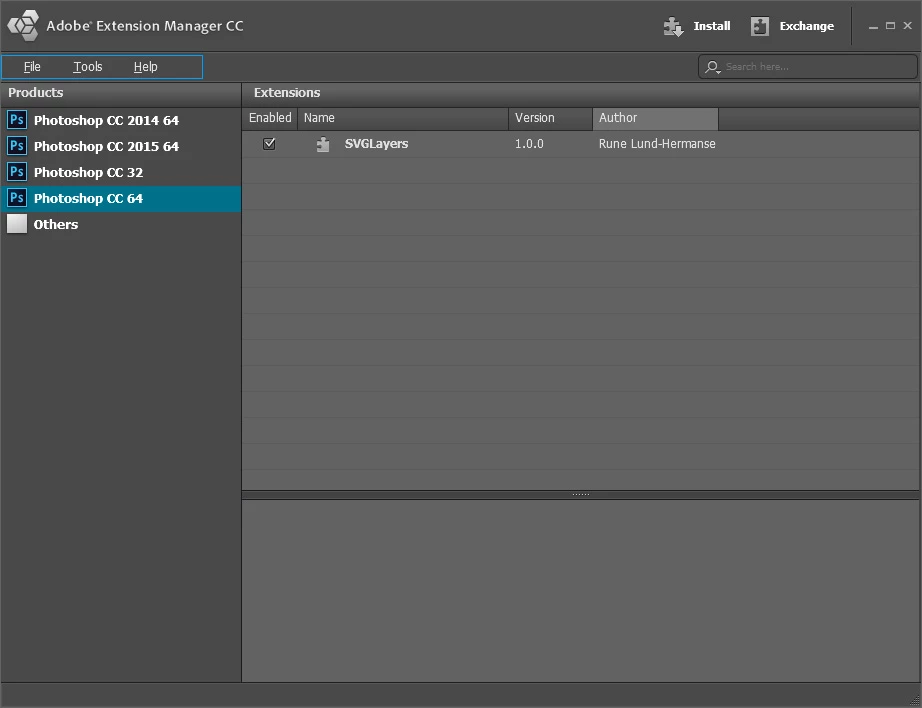Maximize the Extension Manager window

click(x=890, y=26)
